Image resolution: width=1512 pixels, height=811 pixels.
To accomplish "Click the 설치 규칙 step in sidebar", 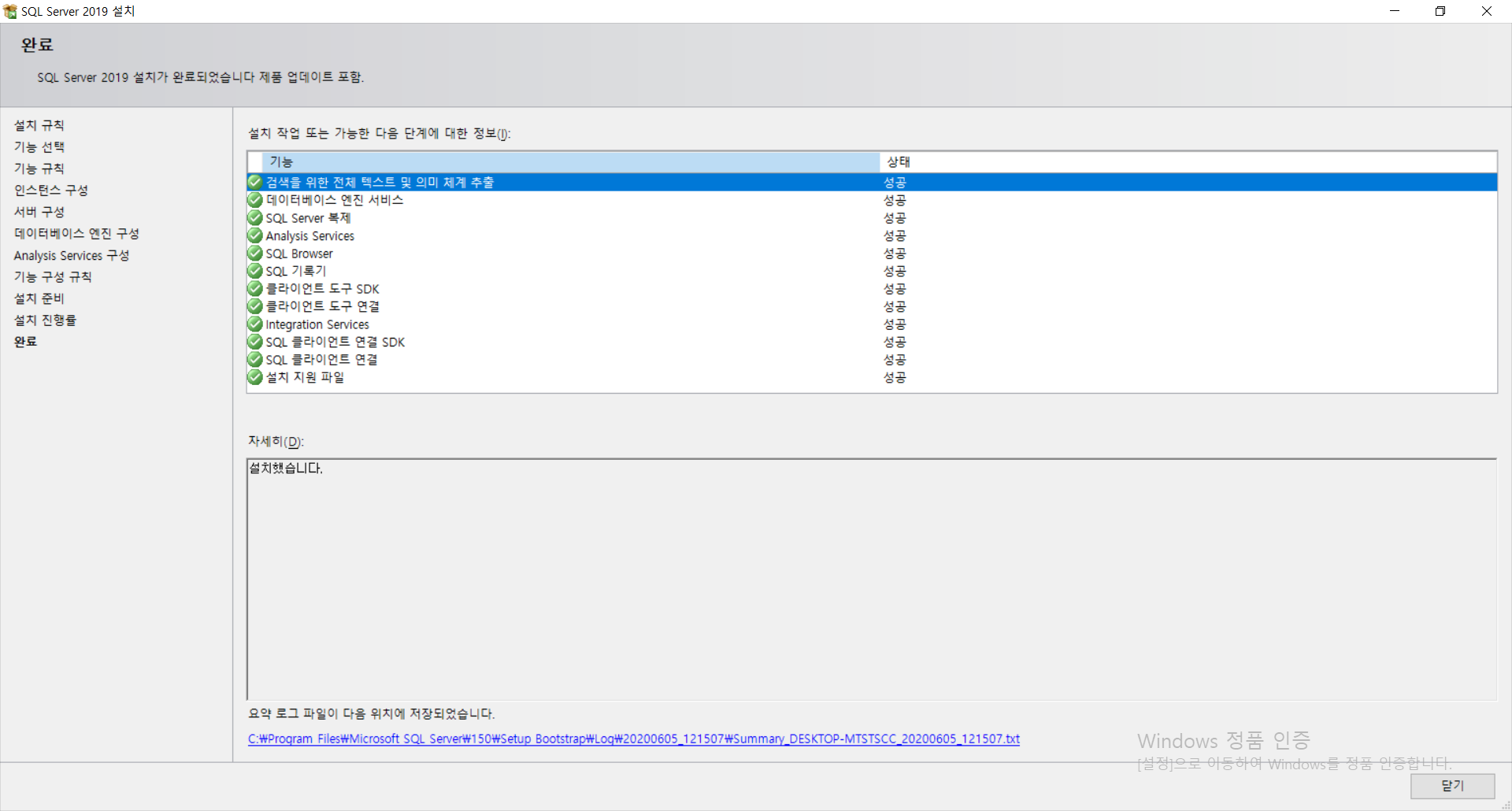I will [39, 125].
